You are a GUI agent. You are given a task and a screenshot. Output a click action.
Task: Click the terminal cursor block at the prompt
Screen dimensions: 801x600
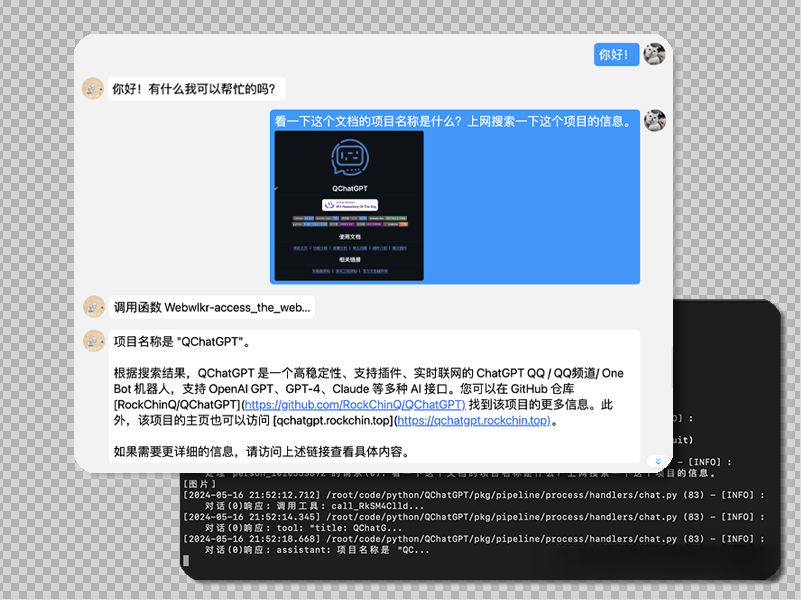pyautogui.click(x=186, y=561)
